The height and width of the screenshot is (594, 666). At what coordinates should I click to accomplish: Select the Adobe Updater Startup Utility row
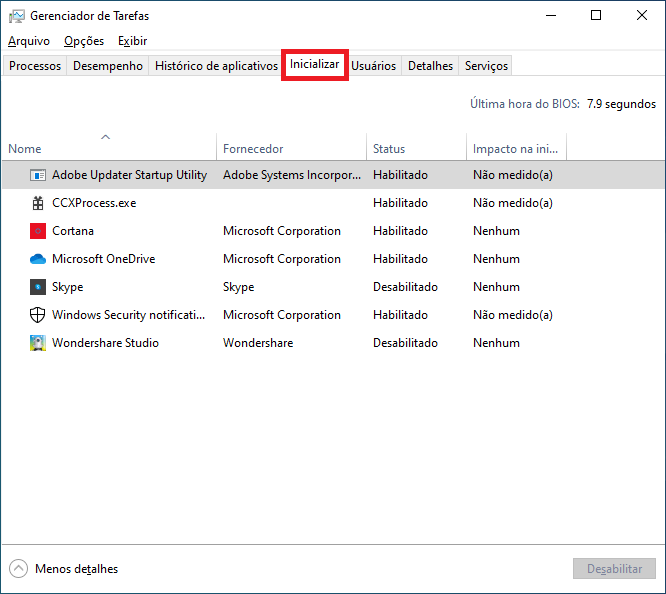pos(333,175)
